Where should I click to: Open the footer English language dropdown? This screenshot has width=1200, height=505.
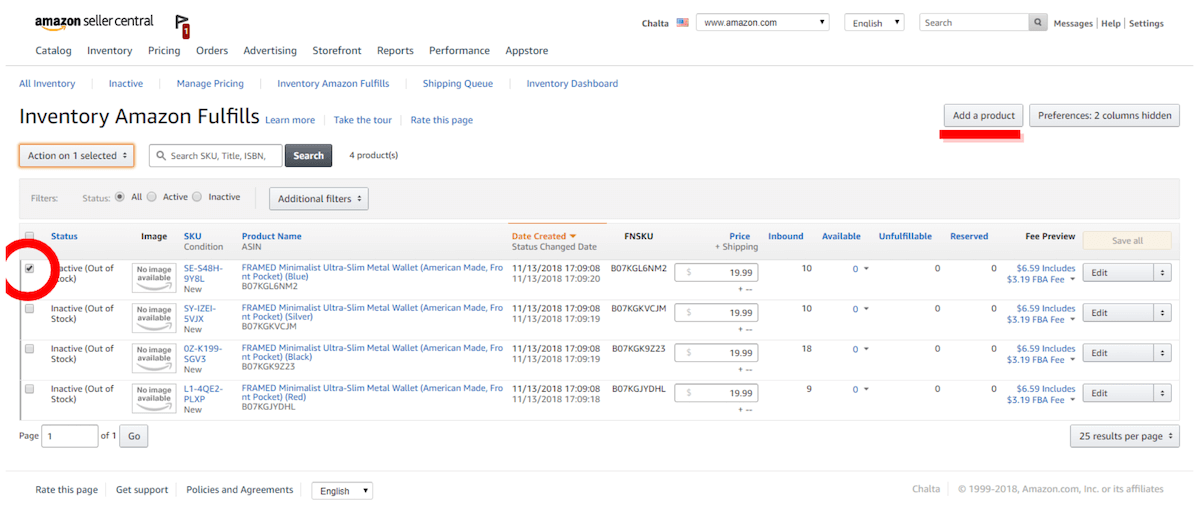[x=342, y=491]
